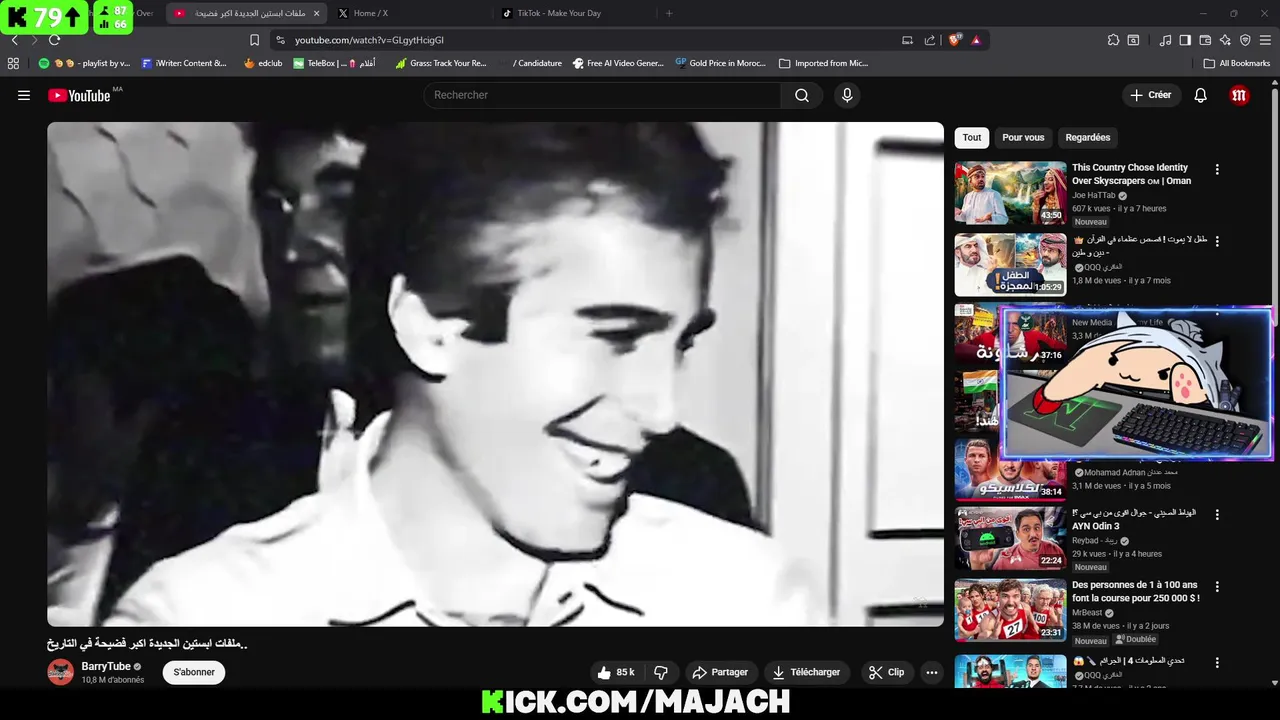Open the browser main menu

[1265, 40]
